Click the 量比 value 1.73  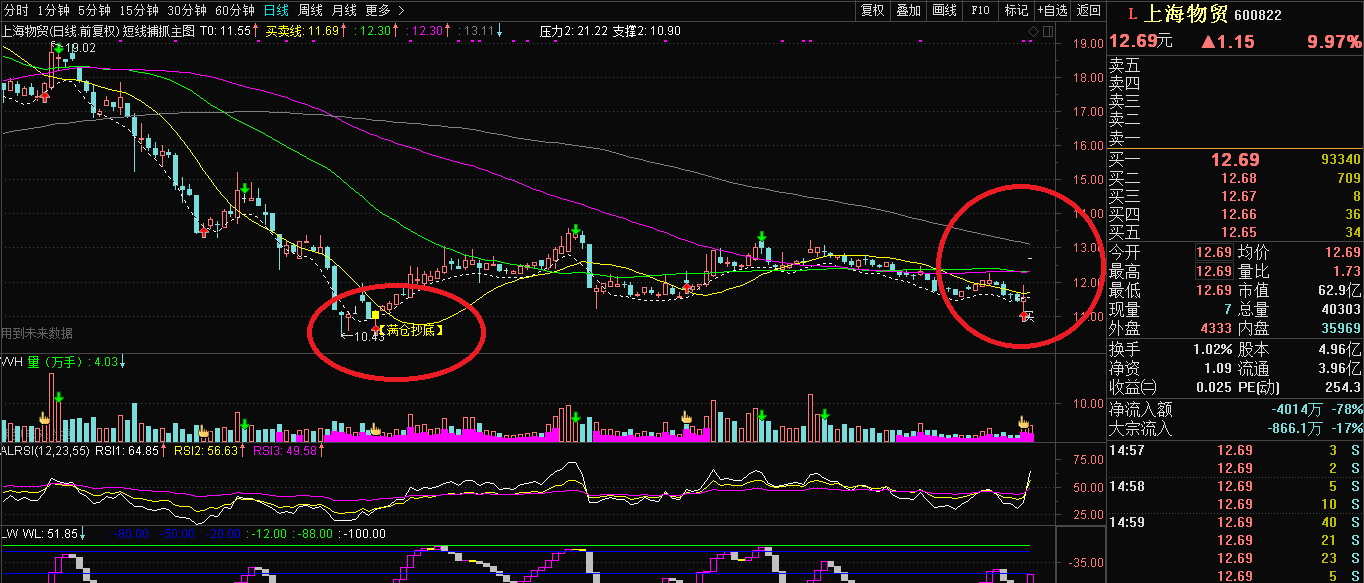tap(1345, 271)
